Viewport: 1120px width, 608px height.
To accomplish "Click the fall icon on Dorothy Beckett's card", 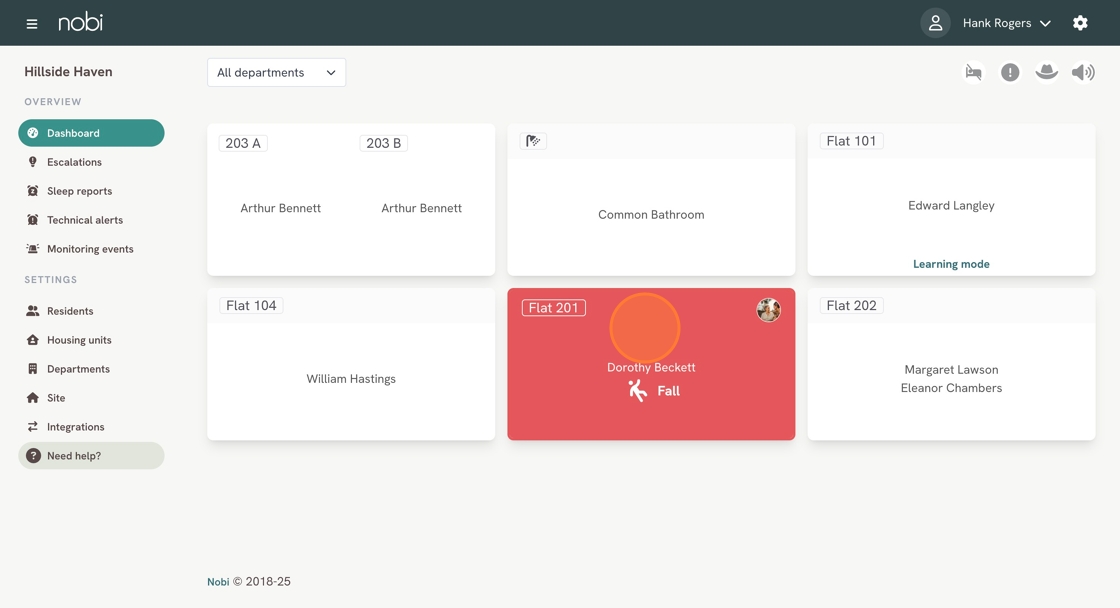I will click(x=638, y=391).
